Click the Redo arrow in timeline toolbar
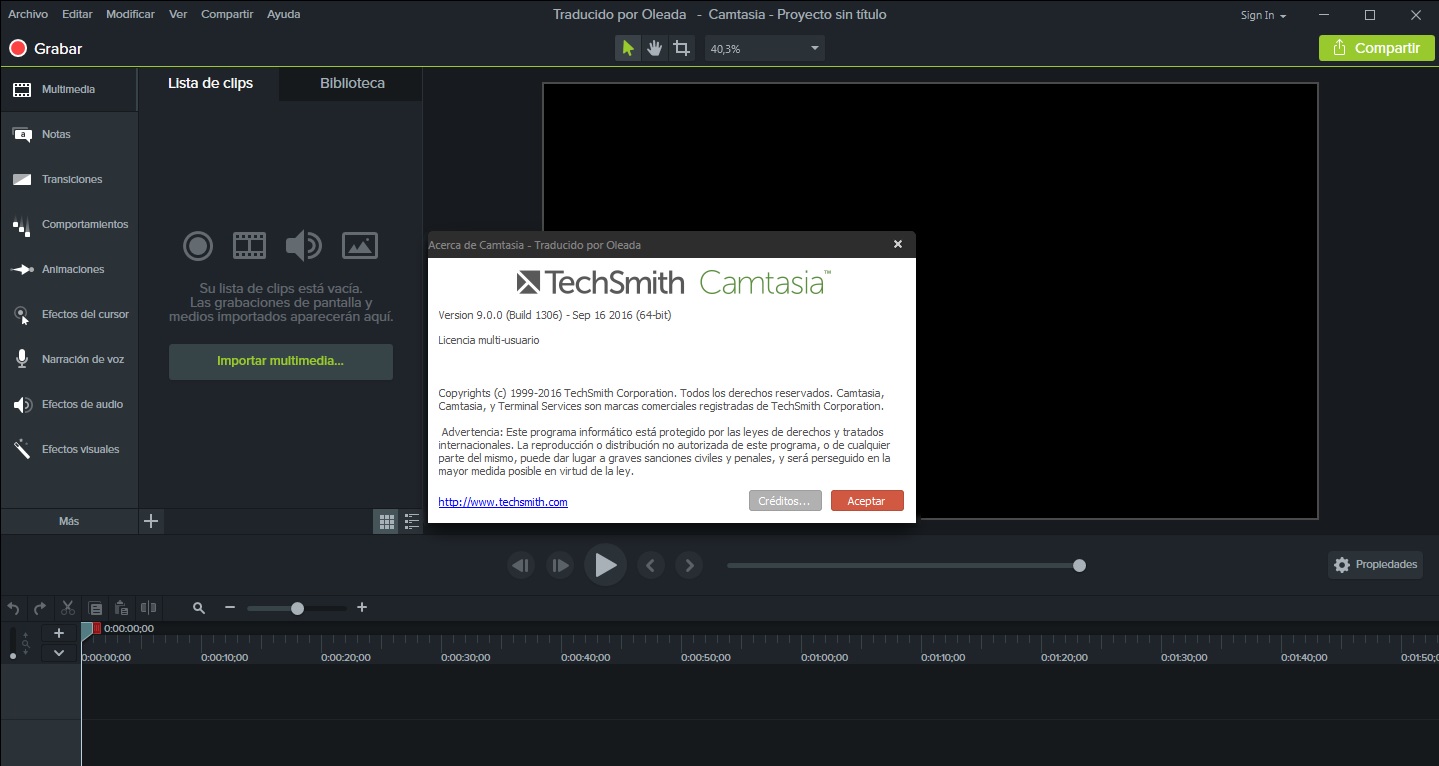The height and width of the screenshot is (766, 1439). tap(40, 608)
